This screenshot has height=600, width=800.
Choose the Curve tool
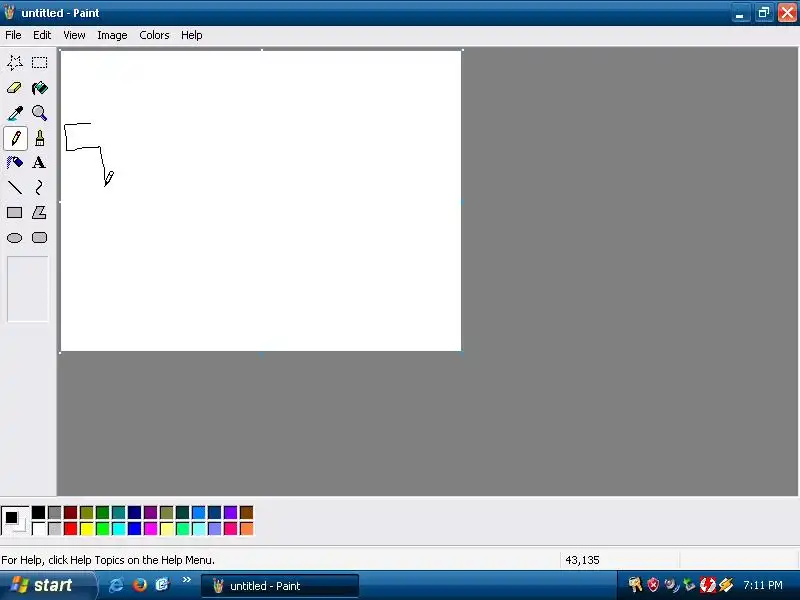39,188
